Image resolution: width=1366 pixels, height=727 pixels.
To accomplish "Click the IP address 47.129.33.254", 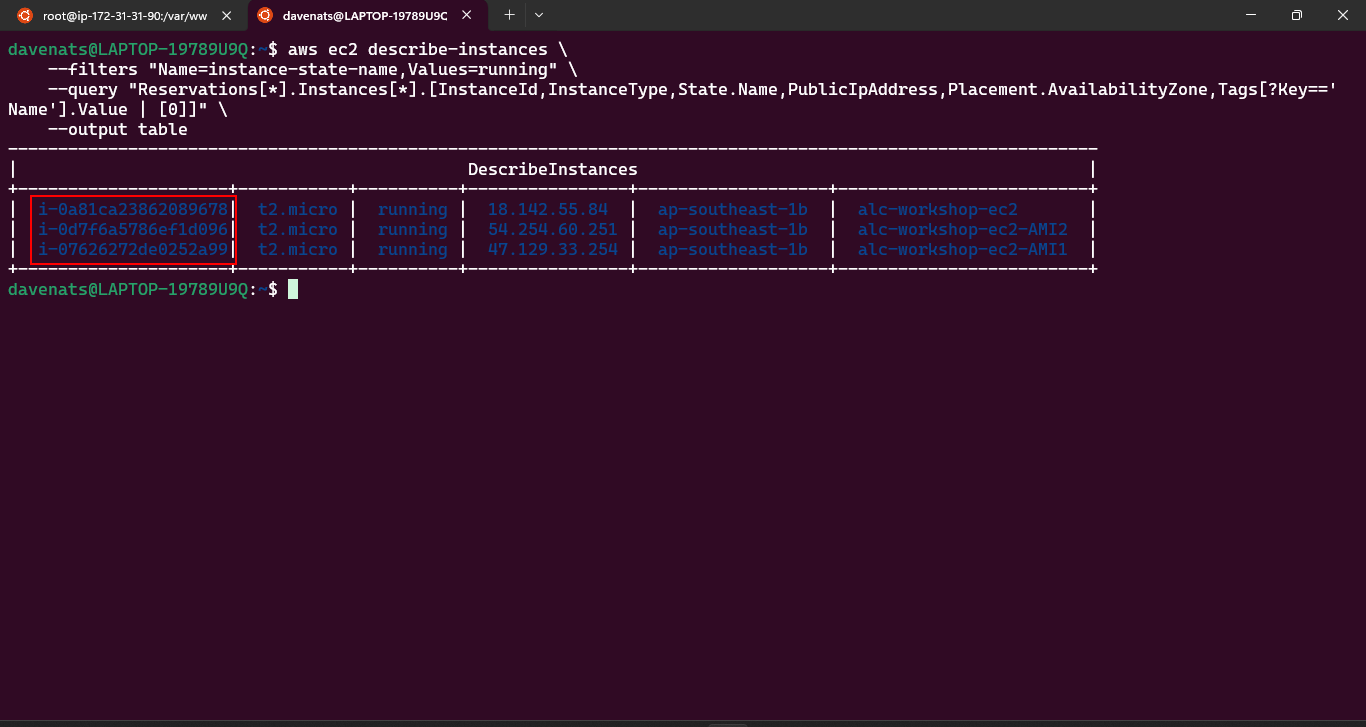I will click(552, 250).
